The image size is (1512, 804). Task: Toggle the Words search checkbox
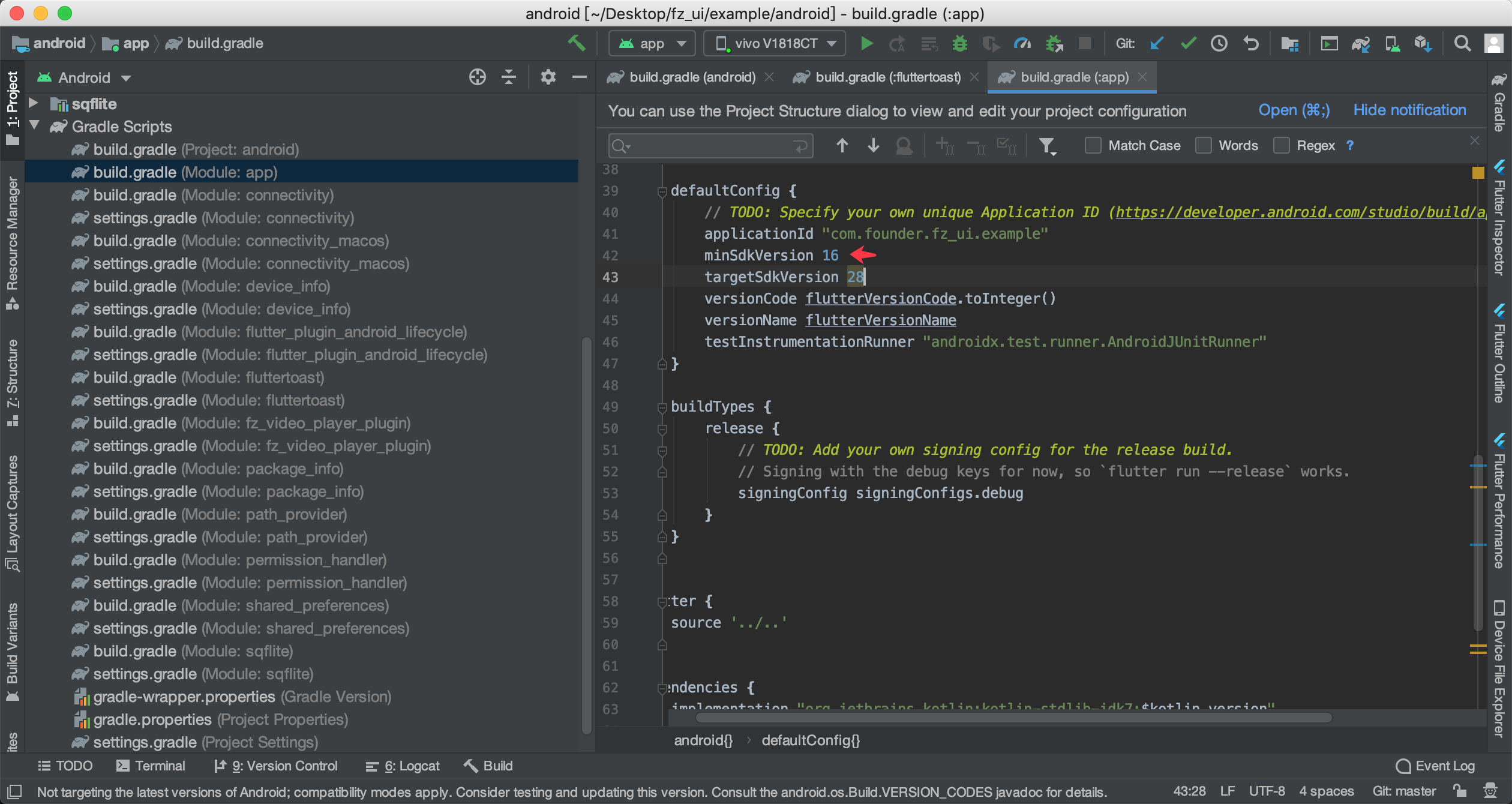click(1203, 145)
